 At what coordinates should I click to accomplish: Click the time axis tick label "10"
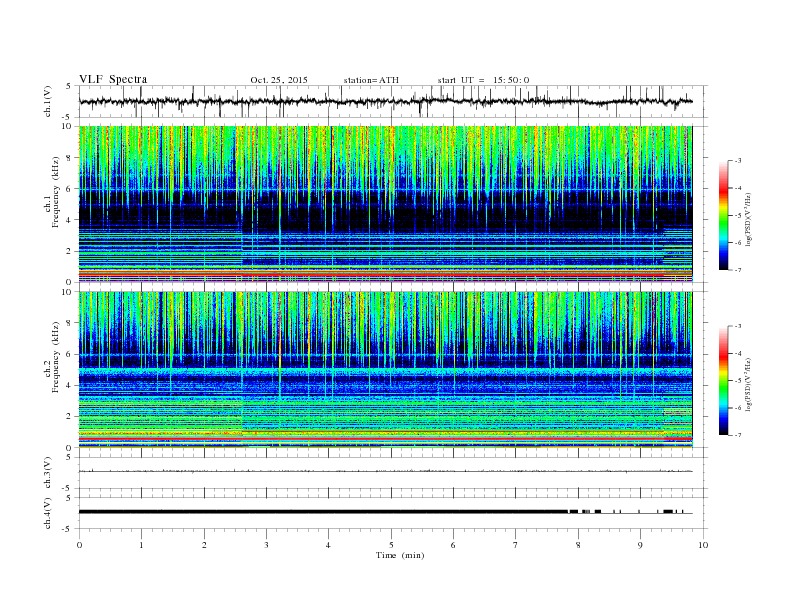pyautogui.click(x=703, y=545)
